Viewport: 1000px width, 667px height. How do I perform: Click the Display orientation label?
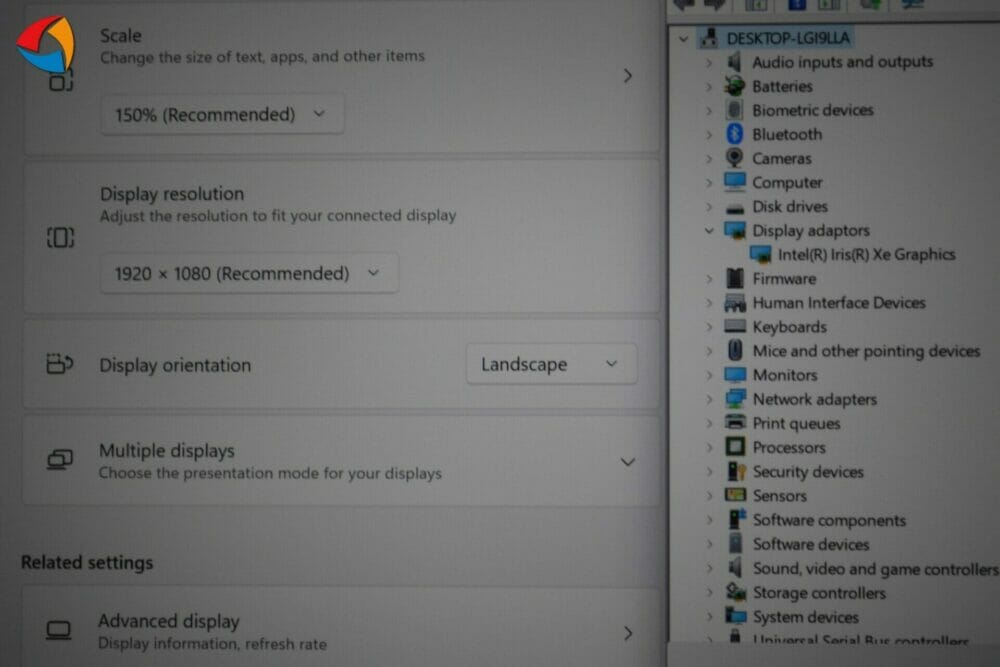tap(175, 365)
